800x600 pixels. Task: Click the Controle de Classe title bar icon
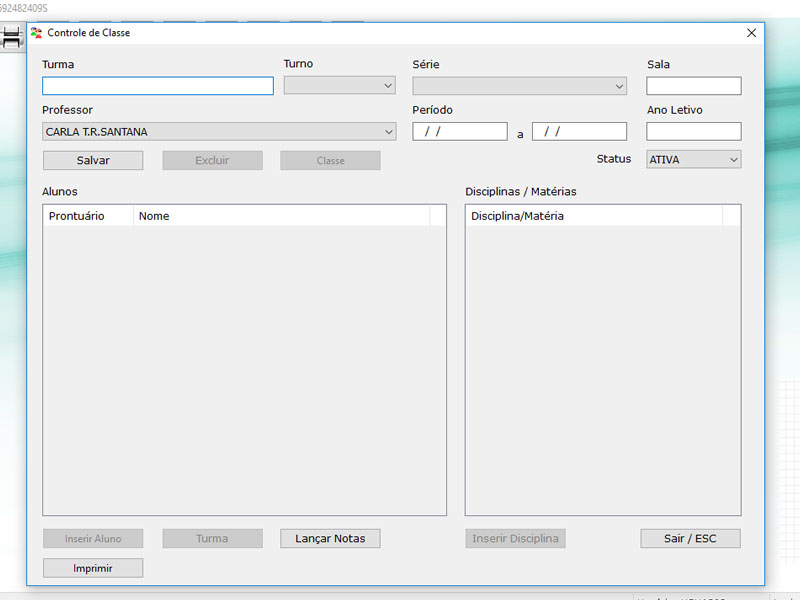[37, 33]
